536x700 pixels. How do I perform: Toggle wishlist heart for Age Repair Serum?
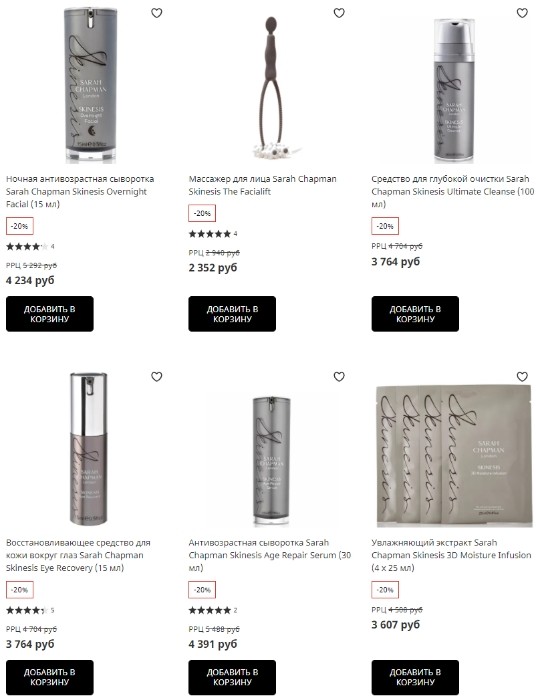[339, 376]
